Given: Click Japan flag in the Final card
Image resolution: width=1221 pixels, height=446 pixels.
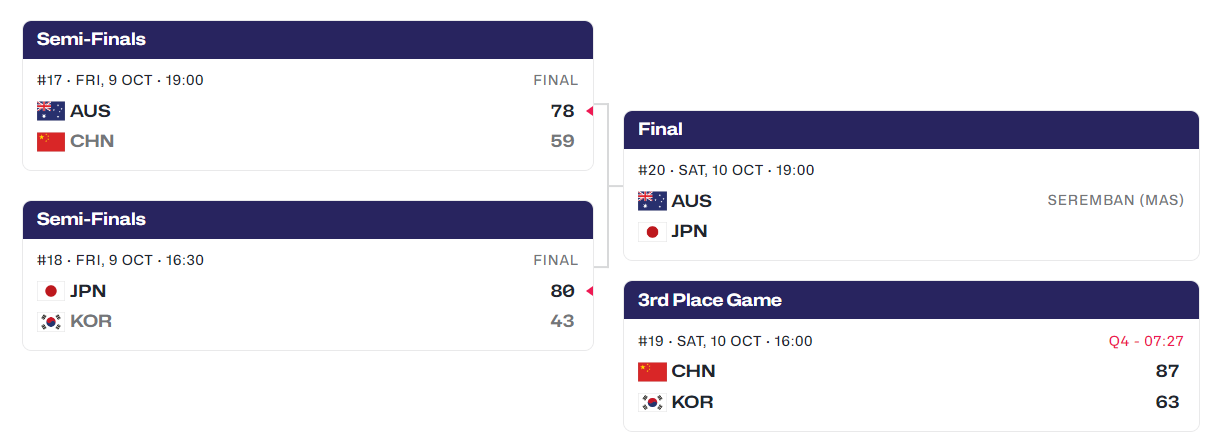Looking at the screenshot, I should [652, 231].
